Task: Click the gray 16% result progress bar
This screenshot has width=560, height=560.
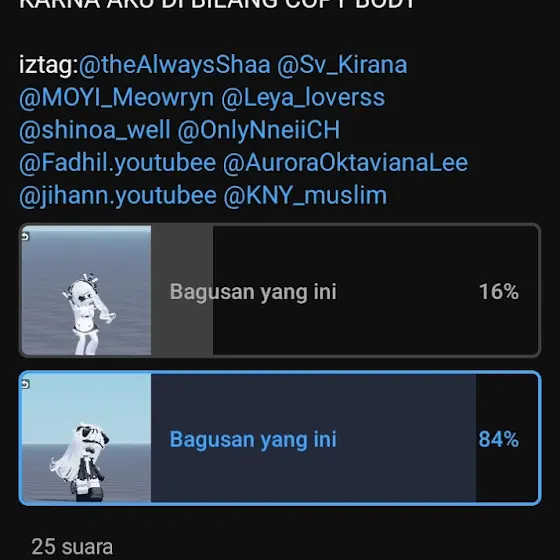Action: [x=182, y=290]
